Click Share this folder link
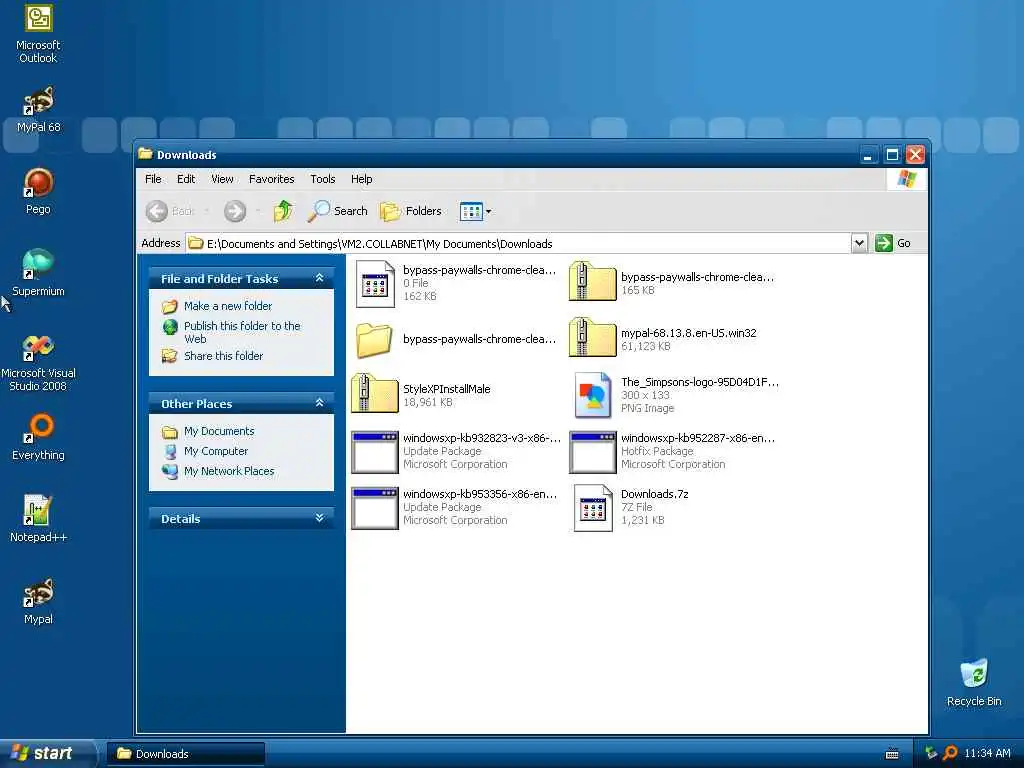The width and height of the screenshot is (1024, 768). pyautogui.click(x=223, y=356)
